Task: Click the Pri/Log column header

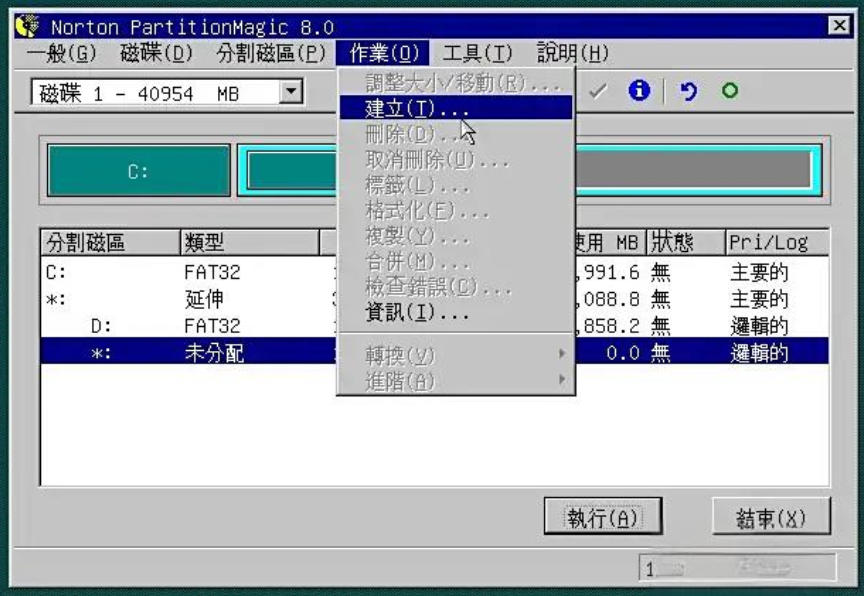Action: (777, 242)
